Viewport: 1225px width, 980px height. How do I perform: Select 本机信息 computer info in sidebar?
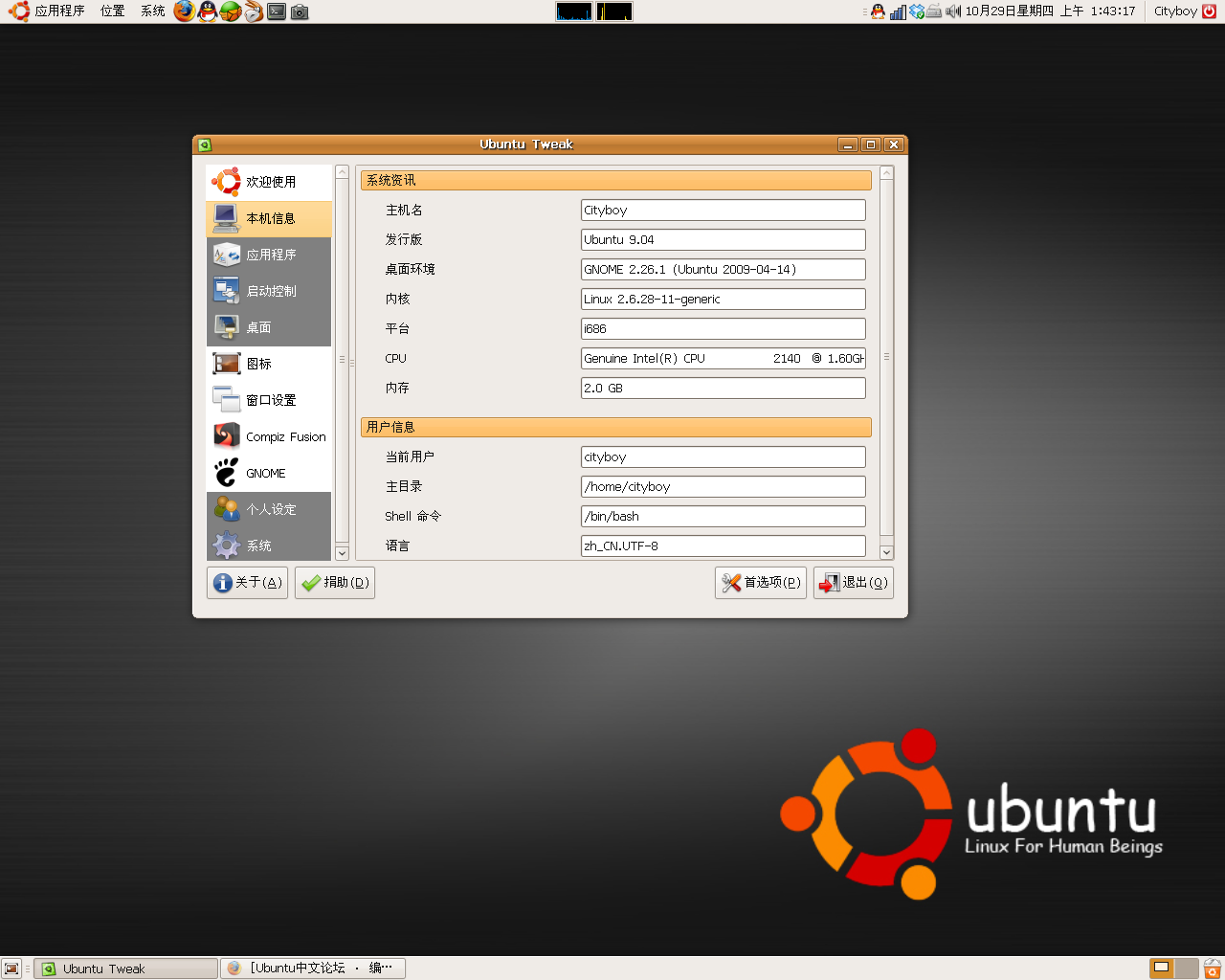point(269,218)
